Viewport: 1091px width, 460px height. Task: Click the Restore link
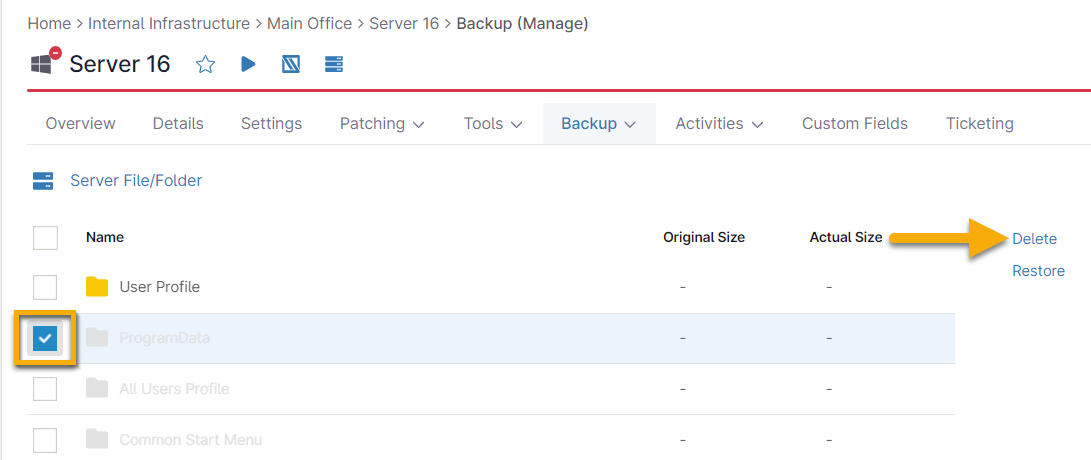[1038, 271]
